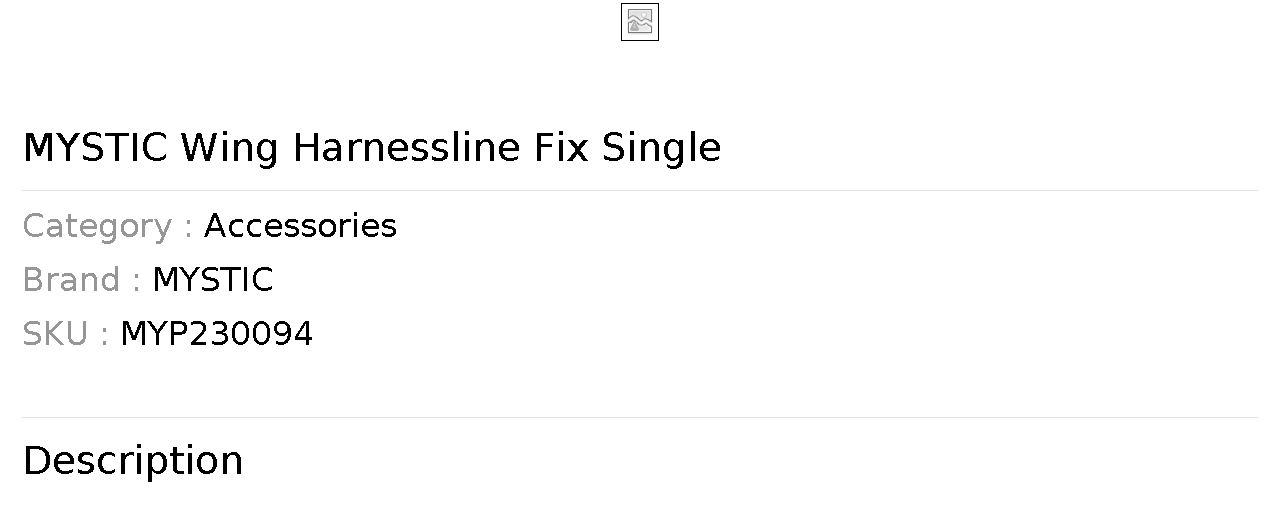This screenshot has height=506, width=1280.
Task: Open the MYSTIC brand link beside Brand
Action: 212,280
